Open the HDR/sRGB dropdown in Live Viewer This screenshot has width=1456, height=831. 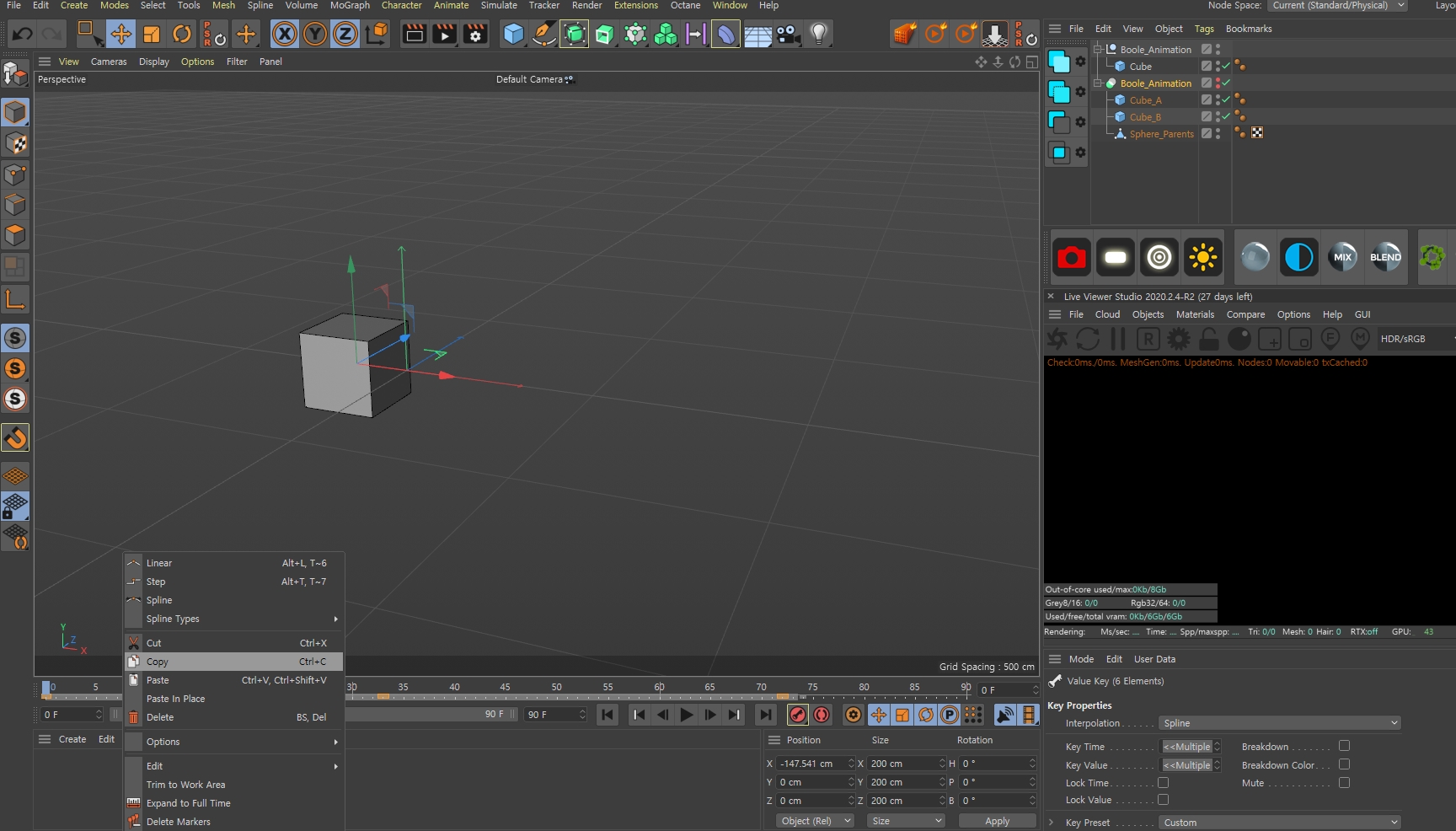point(1416,339)
